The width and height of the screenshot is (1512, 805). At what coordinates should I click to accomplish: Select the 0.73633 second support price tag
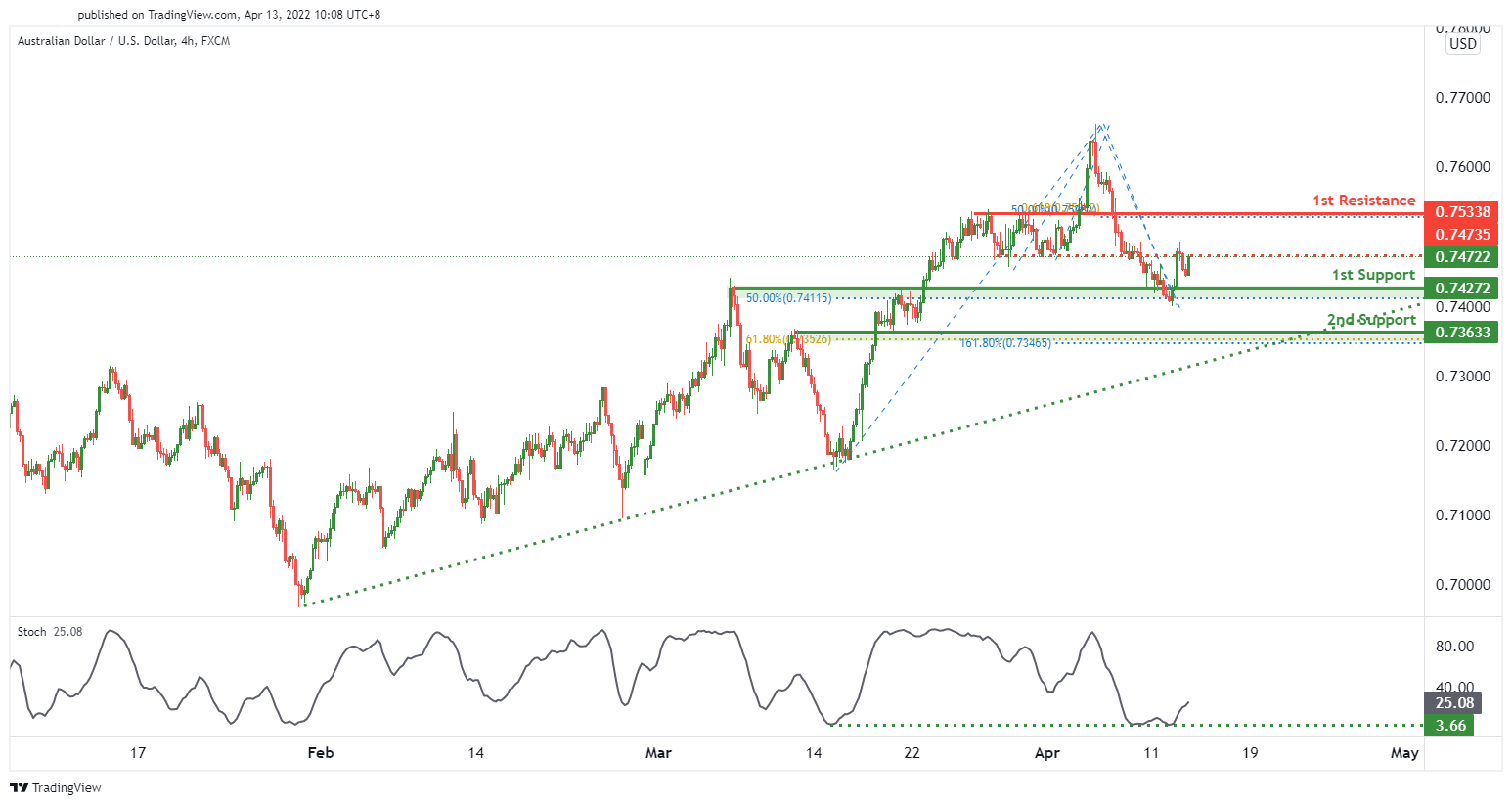click(1462, 333)
